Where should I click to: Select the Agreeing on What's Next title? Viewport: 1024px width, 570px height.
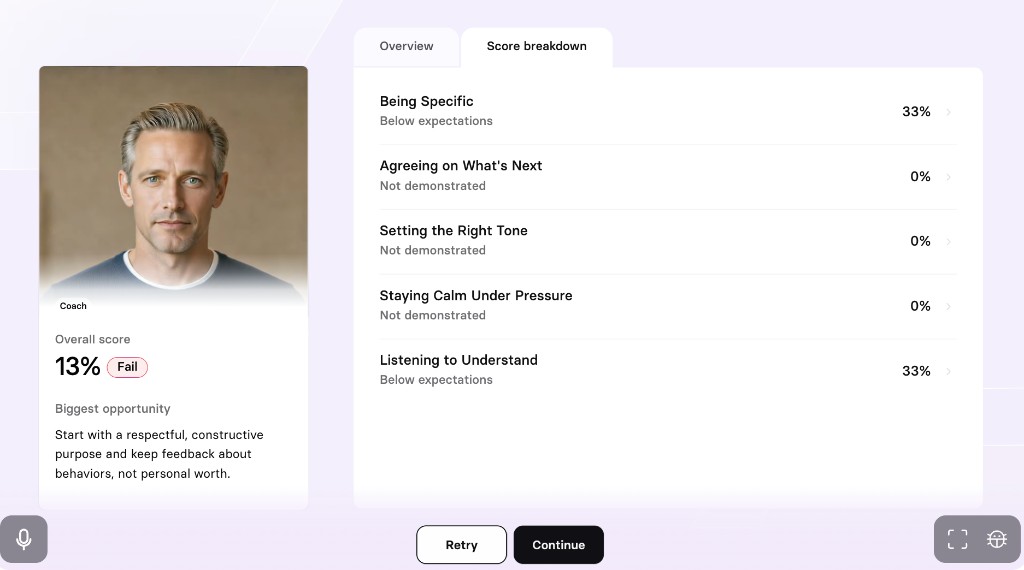pos(460,166)
